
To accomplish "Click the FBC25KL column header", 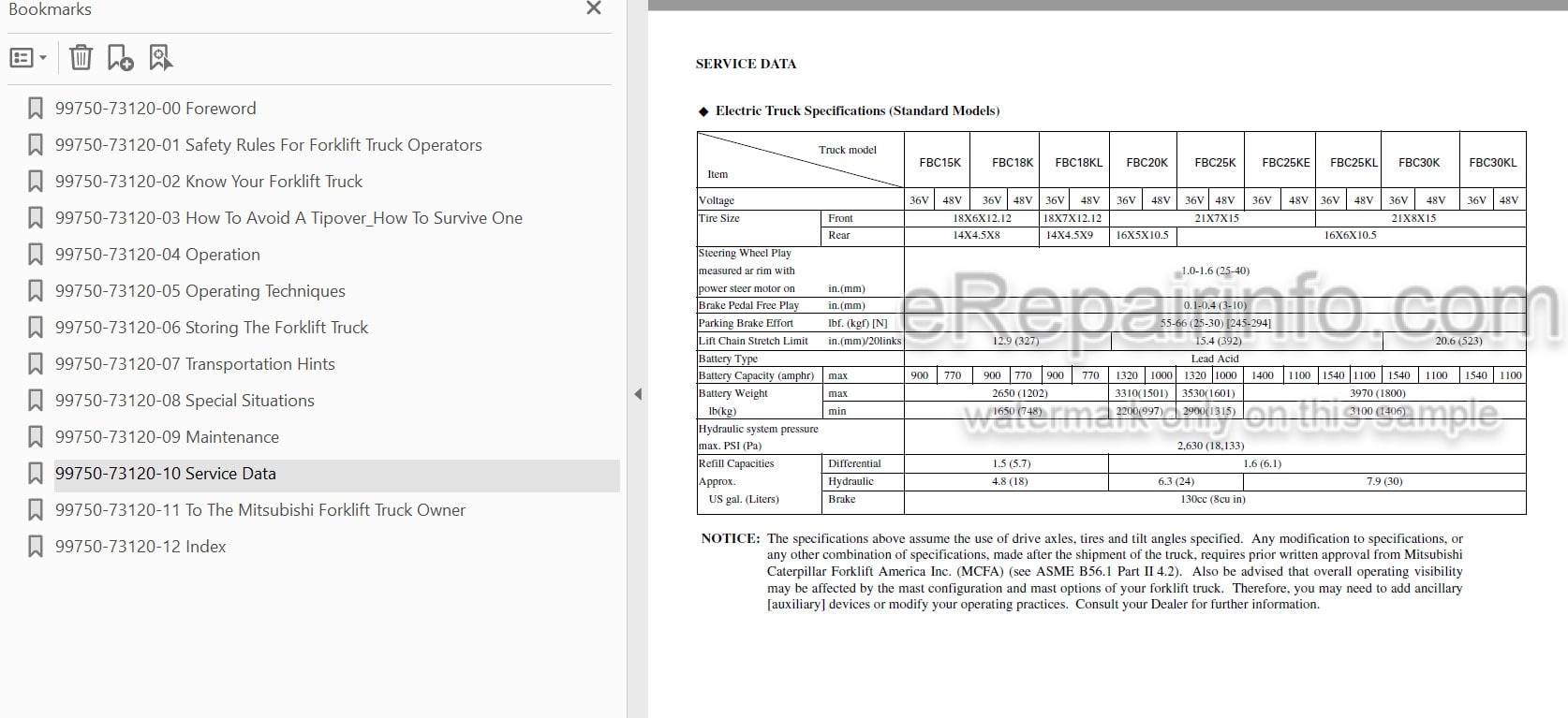I will [1354, 162].
